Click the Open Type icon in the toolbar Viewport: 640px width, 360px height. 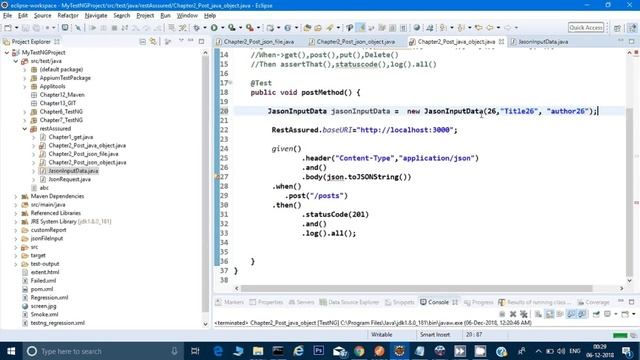click(307, 28)
